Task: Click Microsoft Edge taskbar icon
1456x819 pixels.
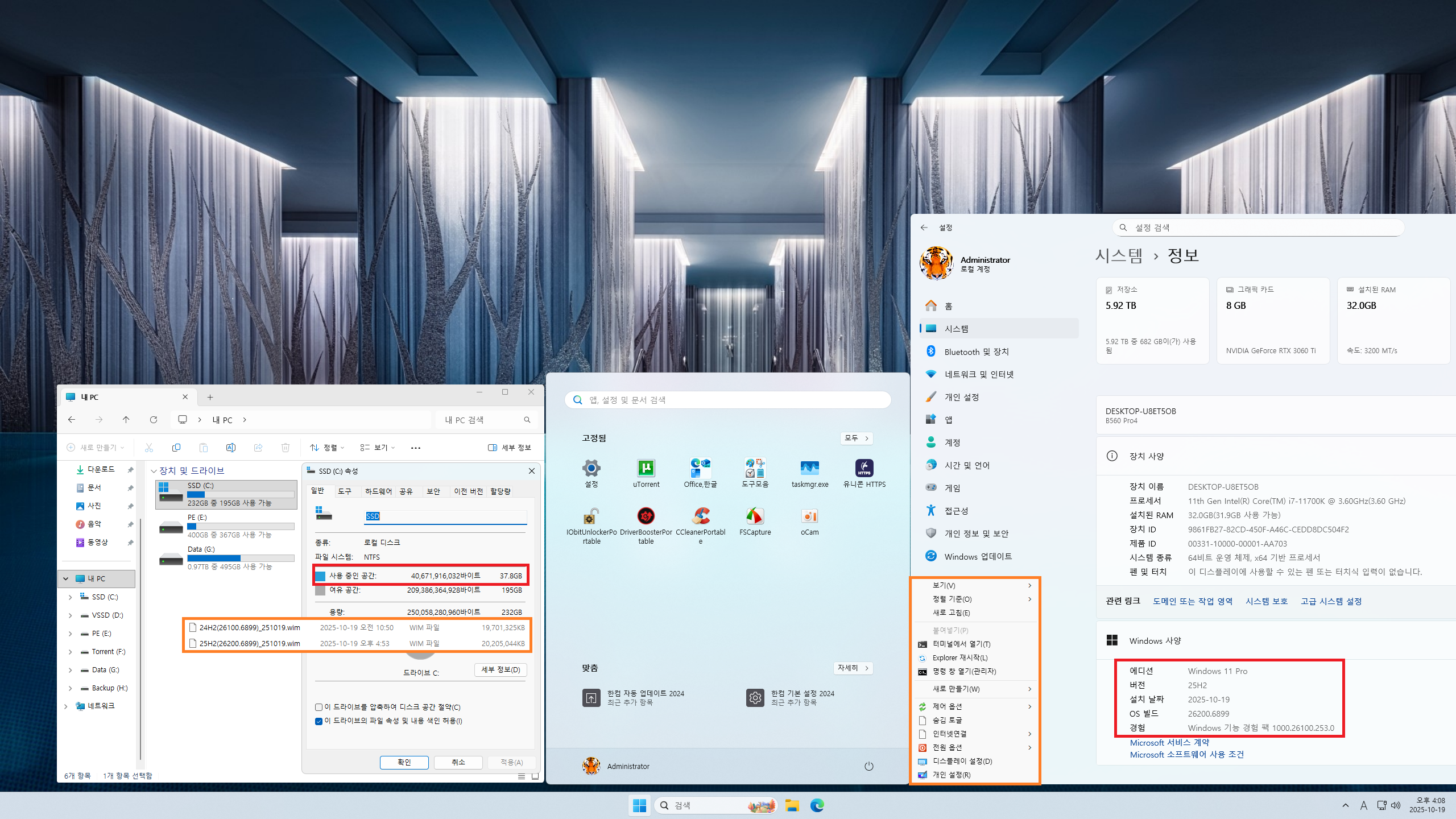Action: point(817,805)
